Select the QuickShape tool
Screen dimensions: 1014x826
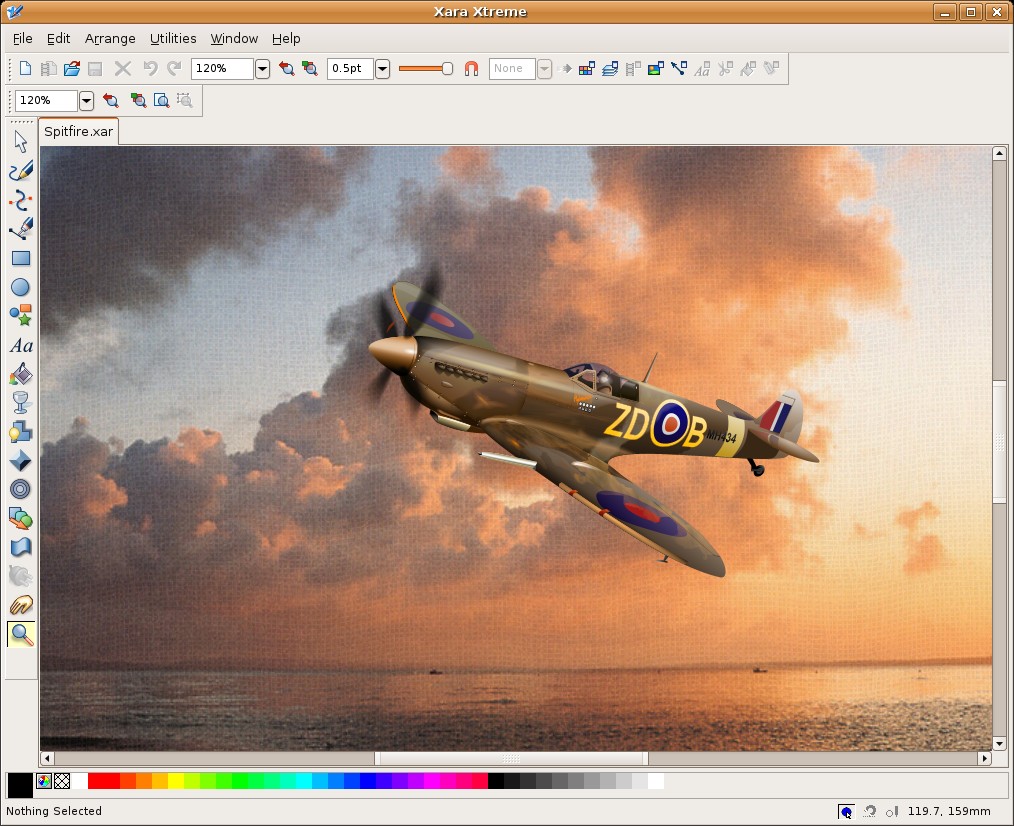(21, 316)
